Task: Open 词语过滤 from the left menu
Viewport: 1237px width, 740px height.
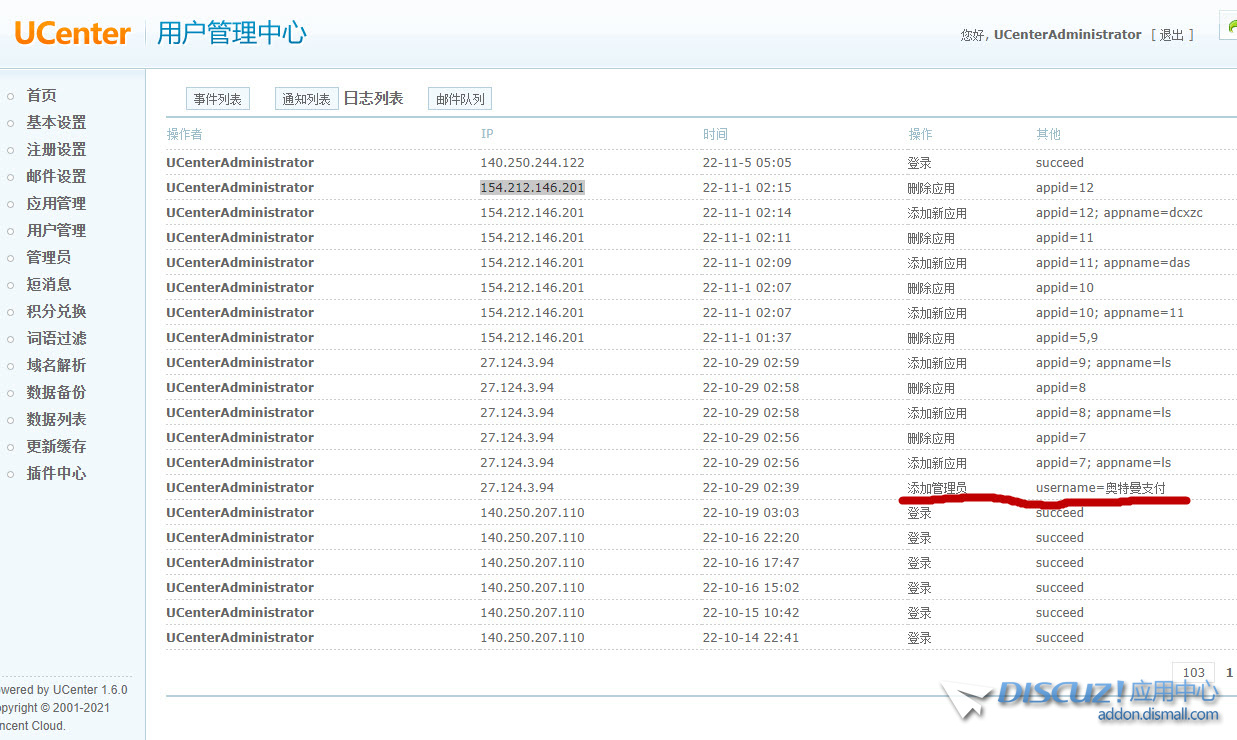Action: (x=56, y=338)
